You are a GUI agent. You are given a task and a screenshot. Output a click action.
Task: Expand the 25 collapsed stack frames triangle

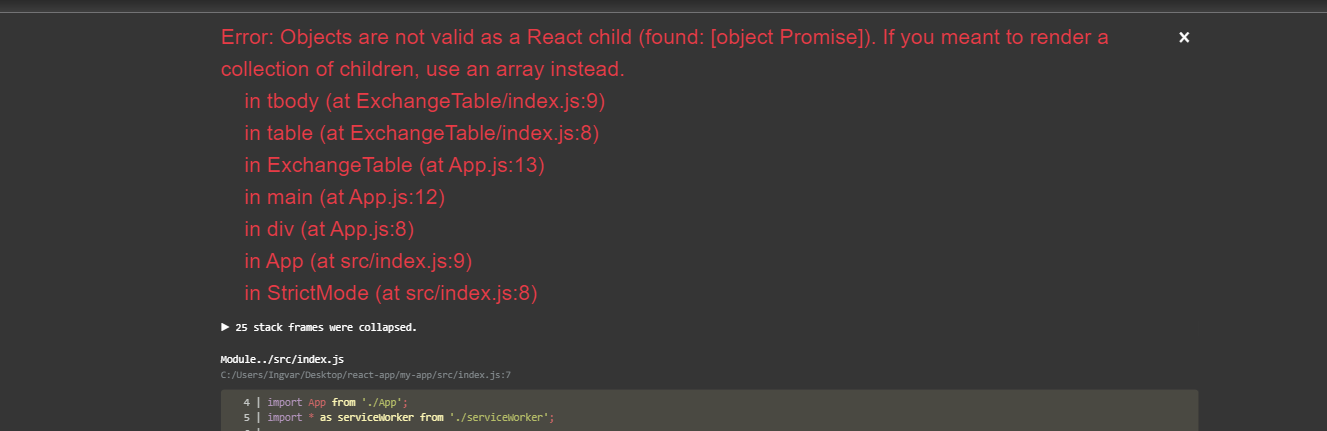(x=226, y=327)
